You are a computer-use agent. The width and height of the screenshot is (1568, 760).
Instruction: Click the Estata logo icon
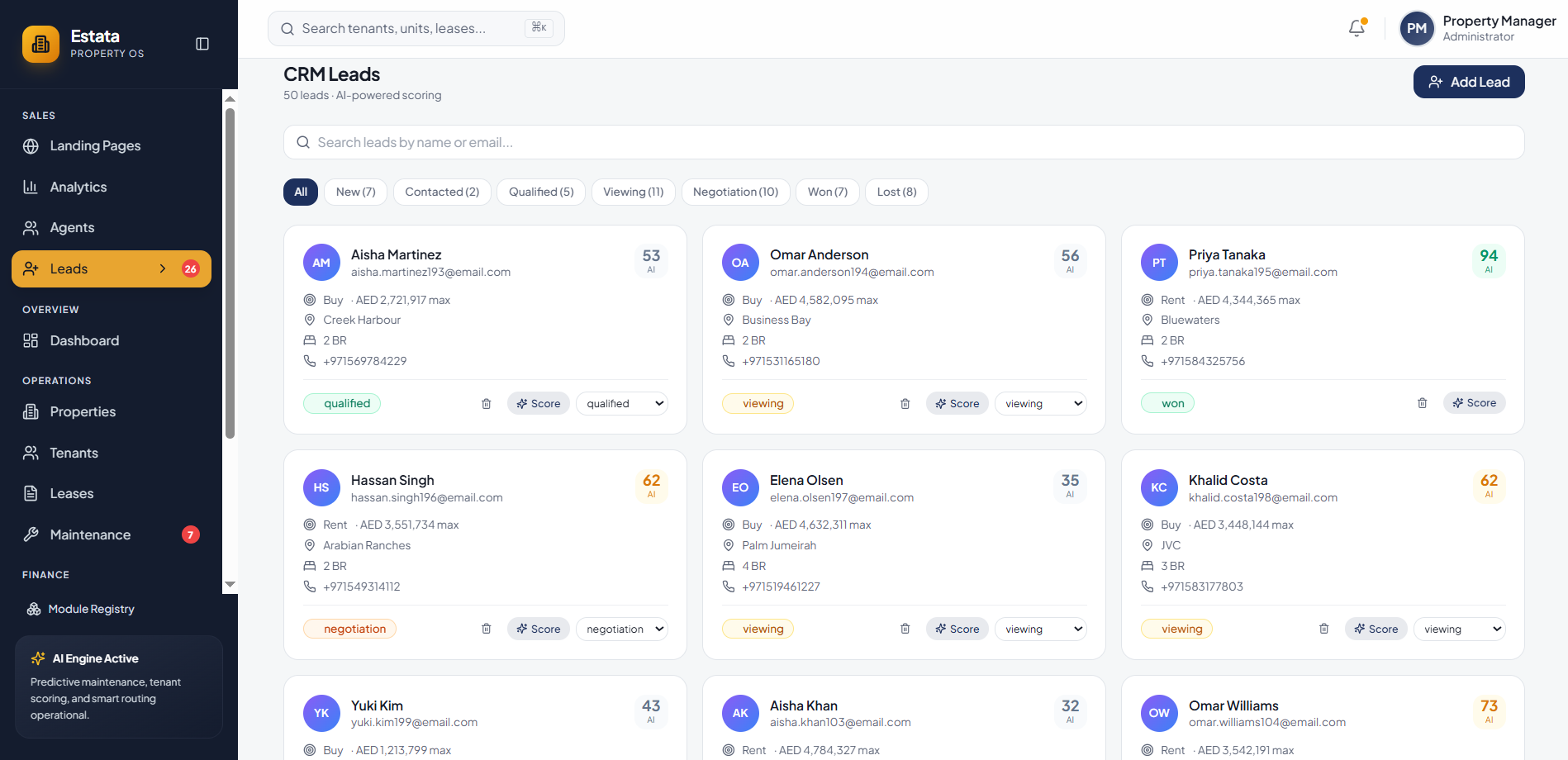[x=40, y=44]
